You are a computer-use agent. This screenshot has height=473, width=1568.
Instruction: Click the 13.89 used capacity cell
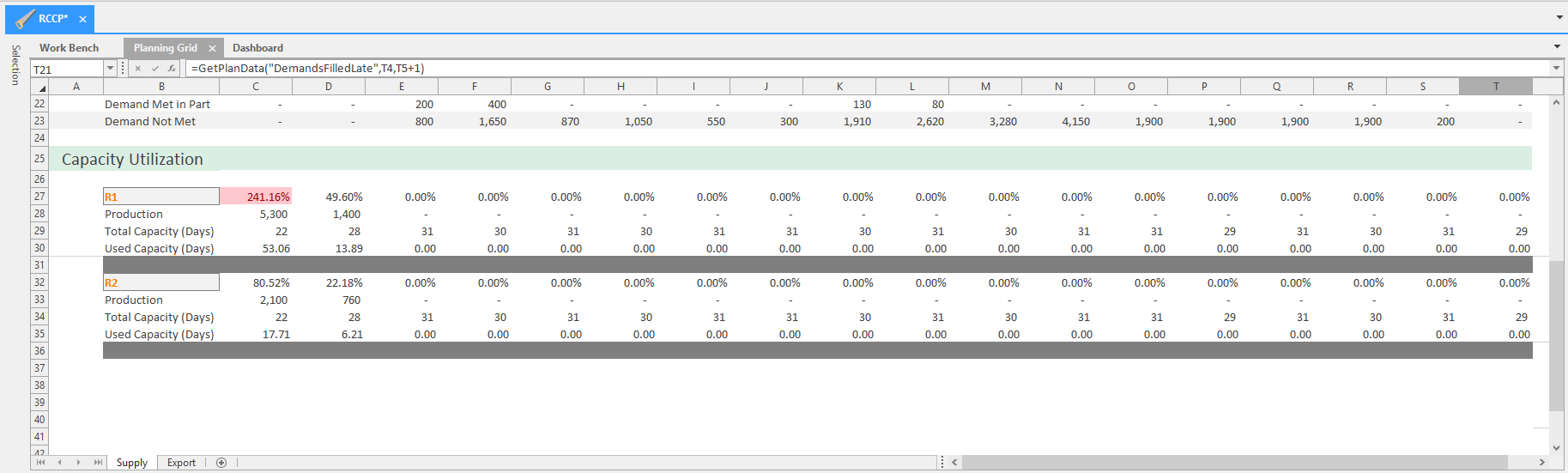point(329,248)
